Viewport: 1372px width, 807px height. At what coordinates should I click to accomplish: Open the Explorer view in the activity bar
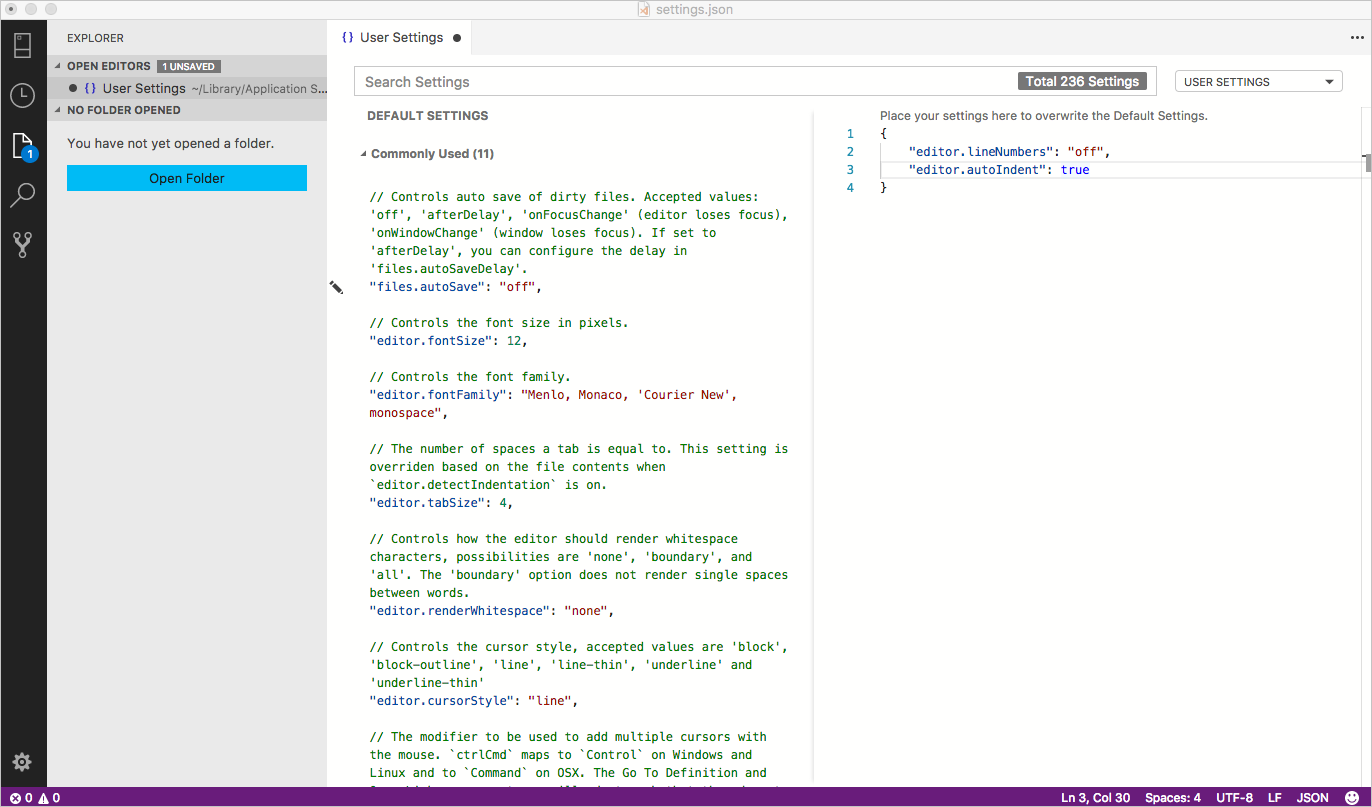coord(22,144)
